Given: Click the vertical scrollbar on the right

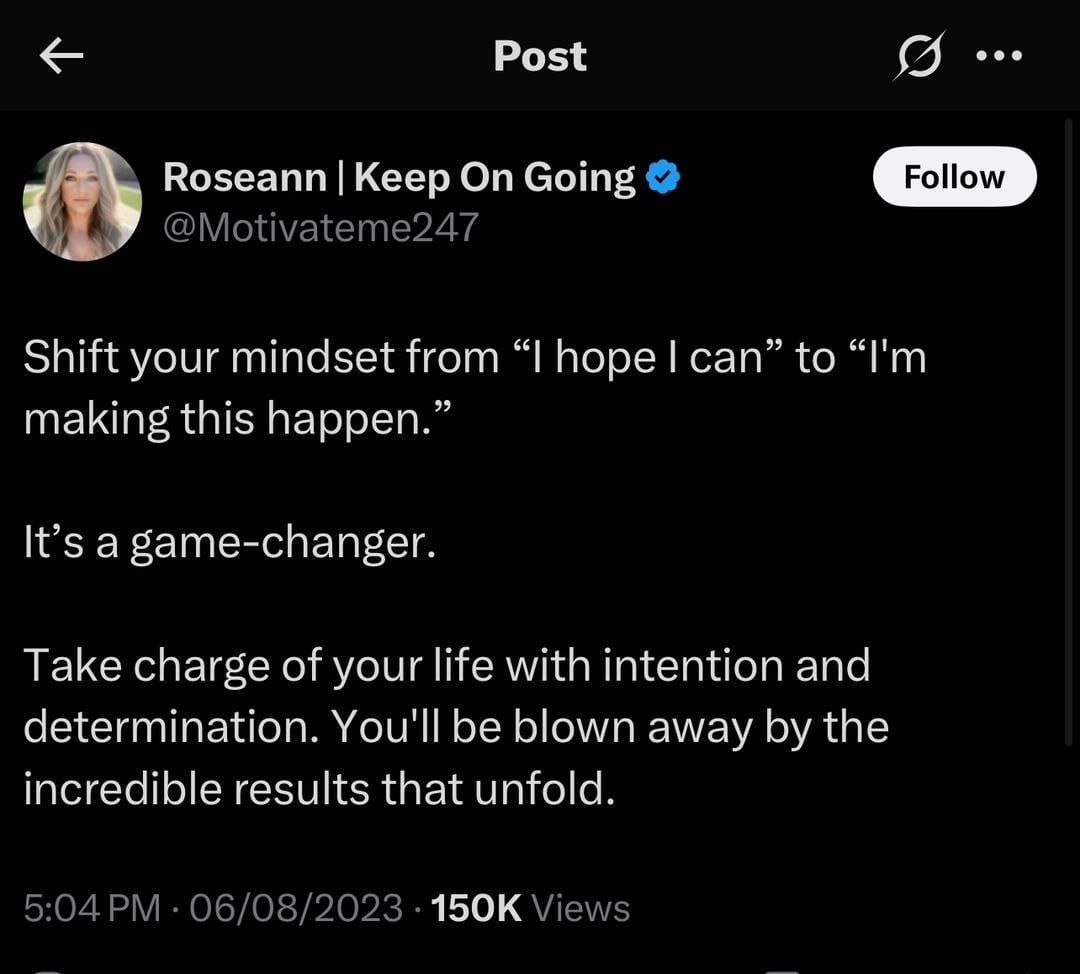Looking at the screenshot, I should click(x=1068, y=430).
